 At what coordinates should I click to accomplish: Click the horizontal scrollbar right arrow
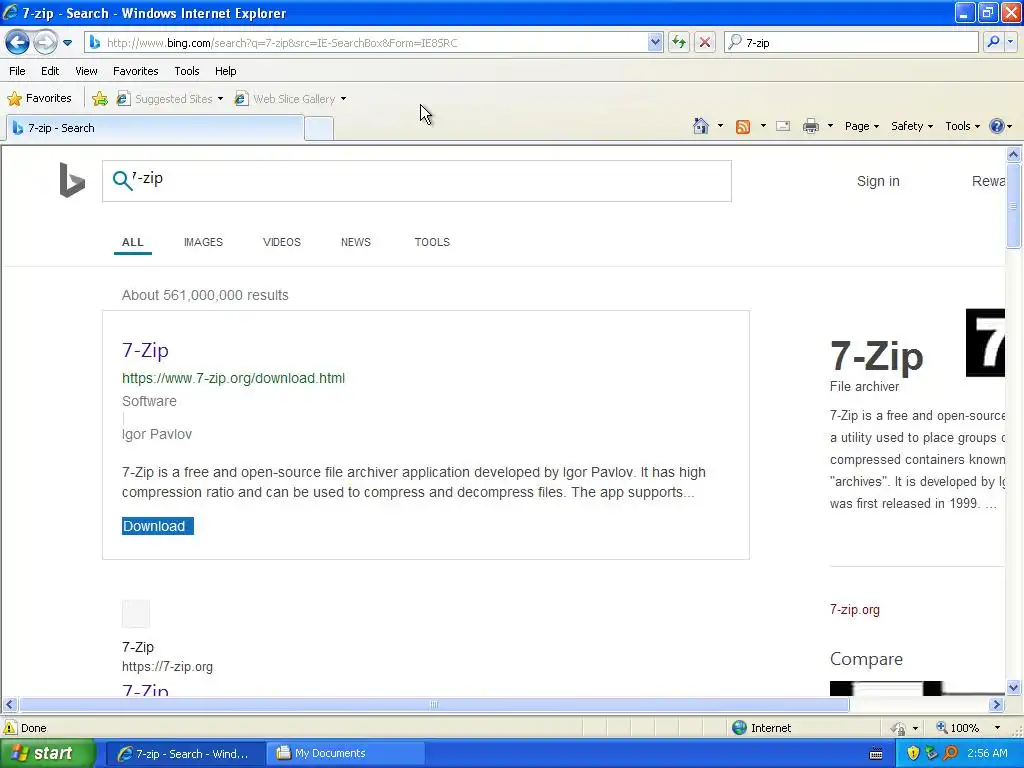pyautogui.click(x=996, y=705)
